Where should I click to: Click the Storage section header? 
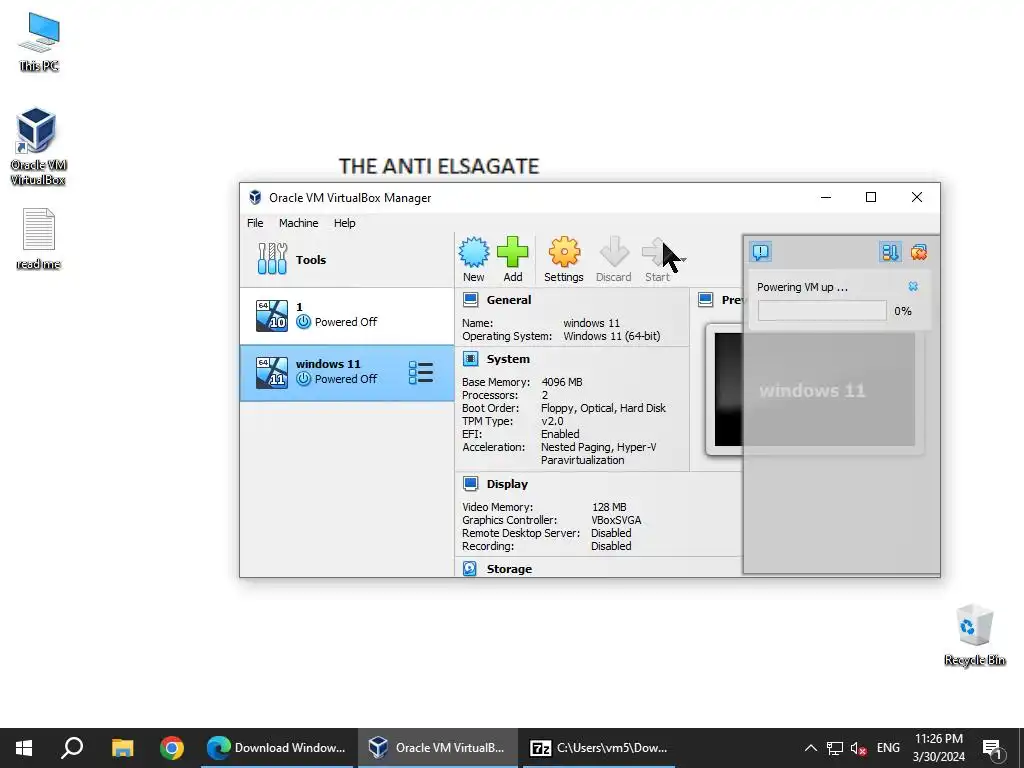(x=509, y=569)
